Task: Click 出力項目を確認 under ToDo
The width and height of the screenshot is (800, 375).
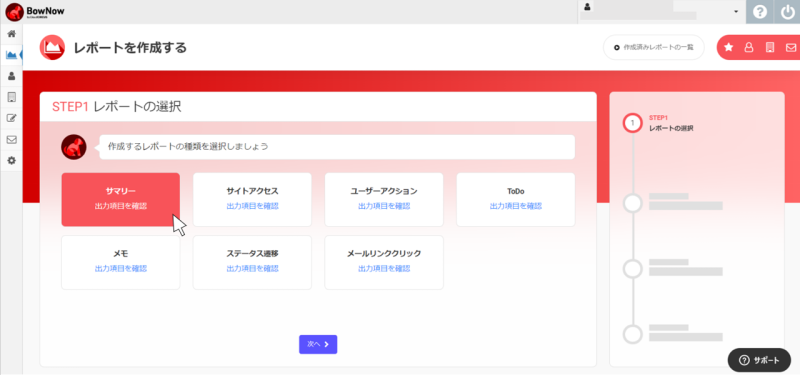Action: [516, 207]
